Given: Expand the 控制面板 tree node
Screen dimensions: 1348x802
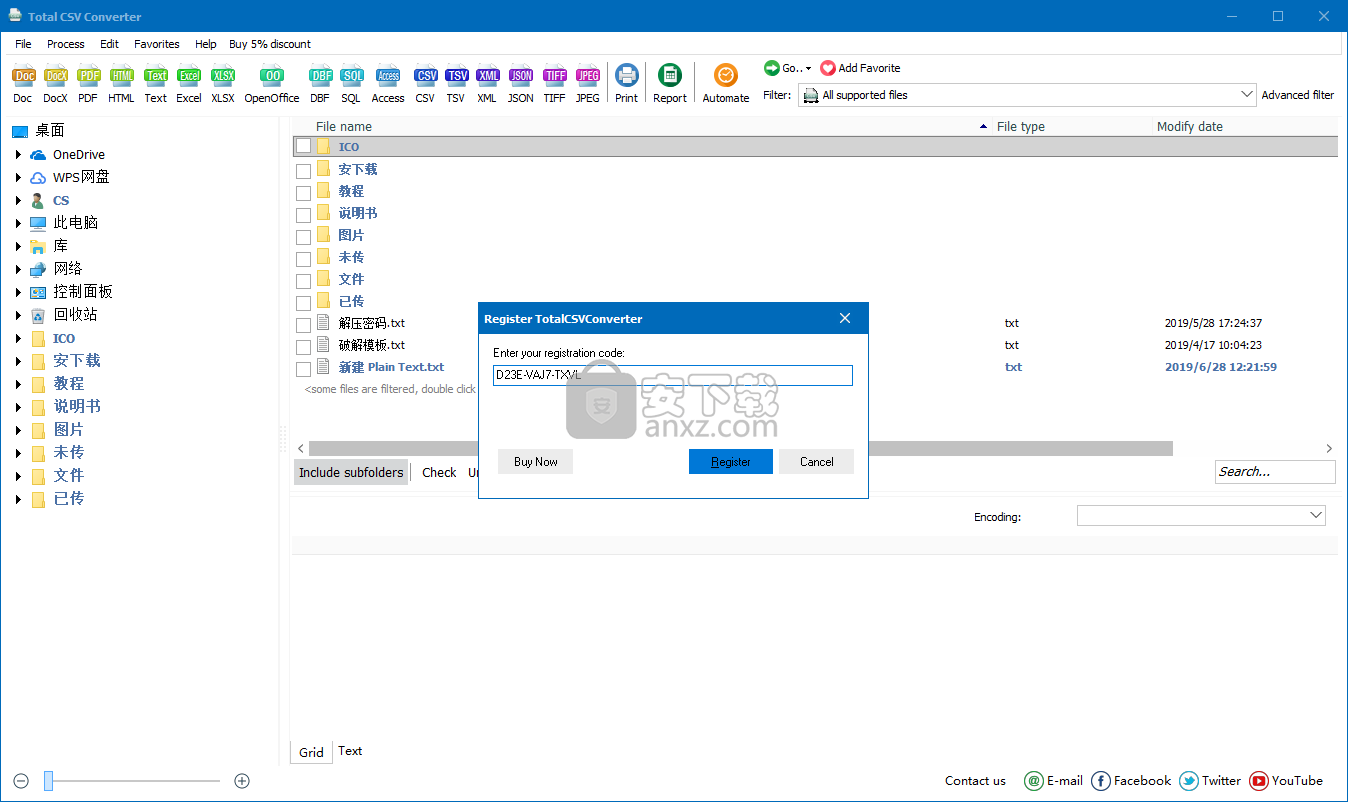Looking at the screenshot, I should (18, 293).
